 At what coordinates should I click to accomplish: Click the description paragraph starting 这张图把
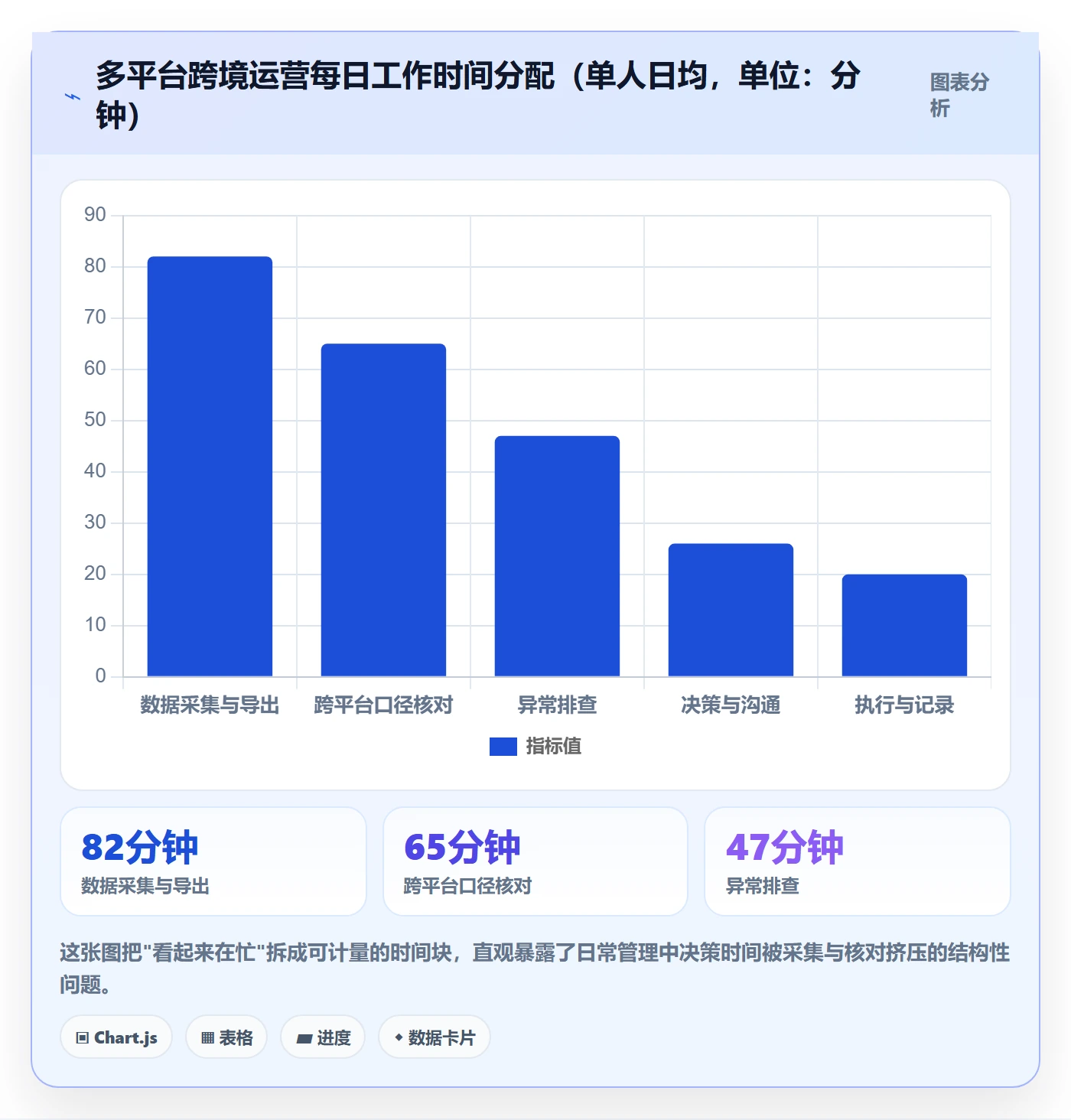(x=535, y=969)
